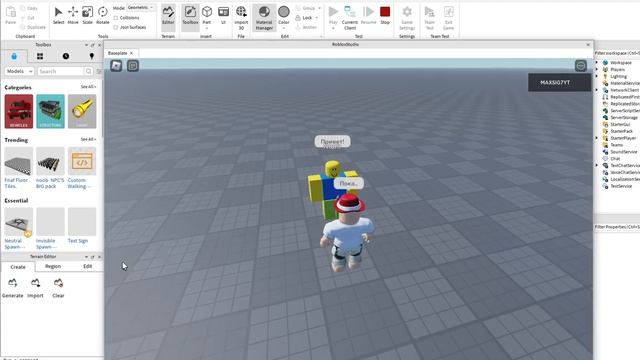Open the viewport top-right options icon
The height and width of the screenshot is (360, 640).
coord(581,66)
